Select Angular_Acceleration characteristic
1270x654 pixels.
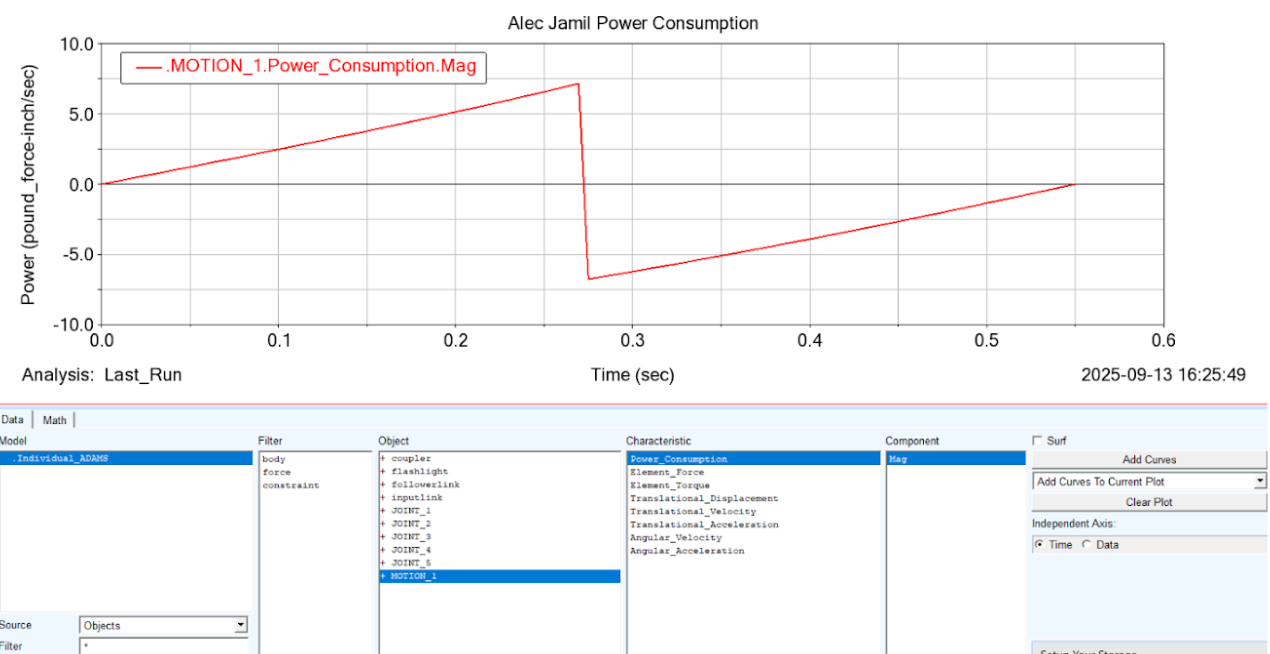coord(687,550)
